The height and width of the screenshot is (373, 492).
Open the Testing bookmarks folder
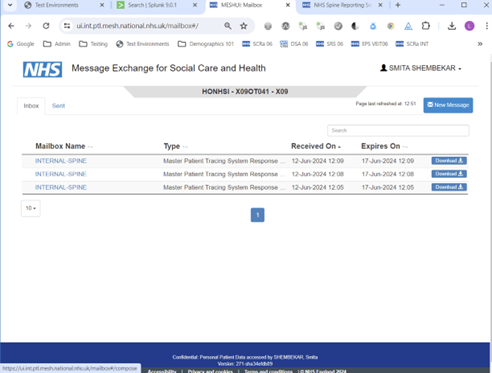click(x=93, y=44)
